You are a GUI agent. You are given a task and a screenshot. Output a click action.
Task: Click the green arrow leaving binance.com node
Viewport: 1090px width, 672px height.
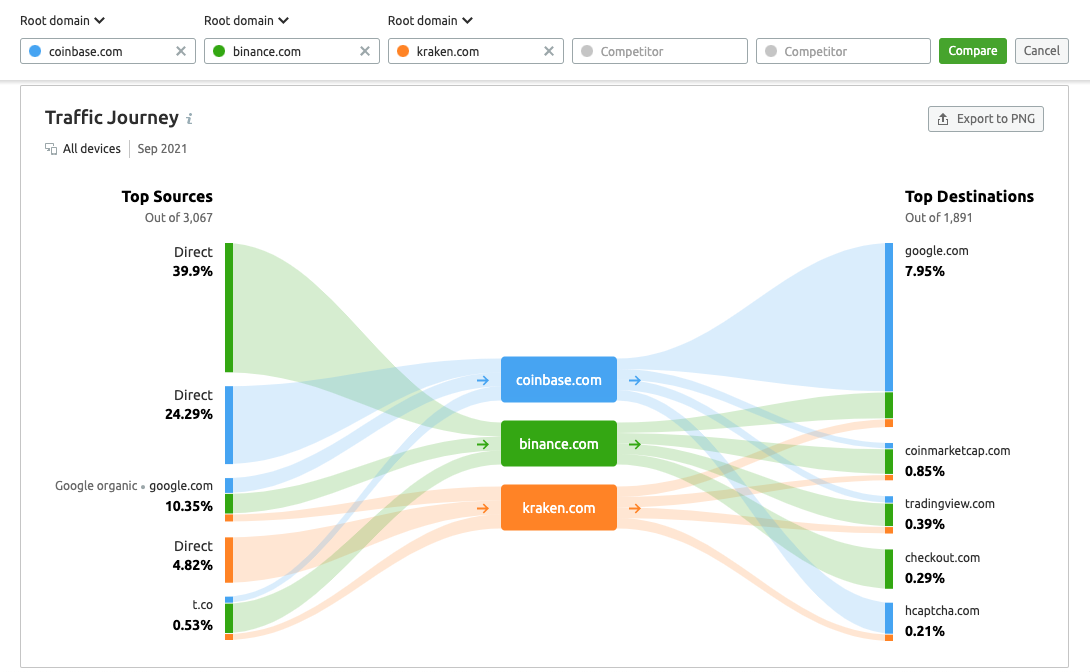pos(635,444)
